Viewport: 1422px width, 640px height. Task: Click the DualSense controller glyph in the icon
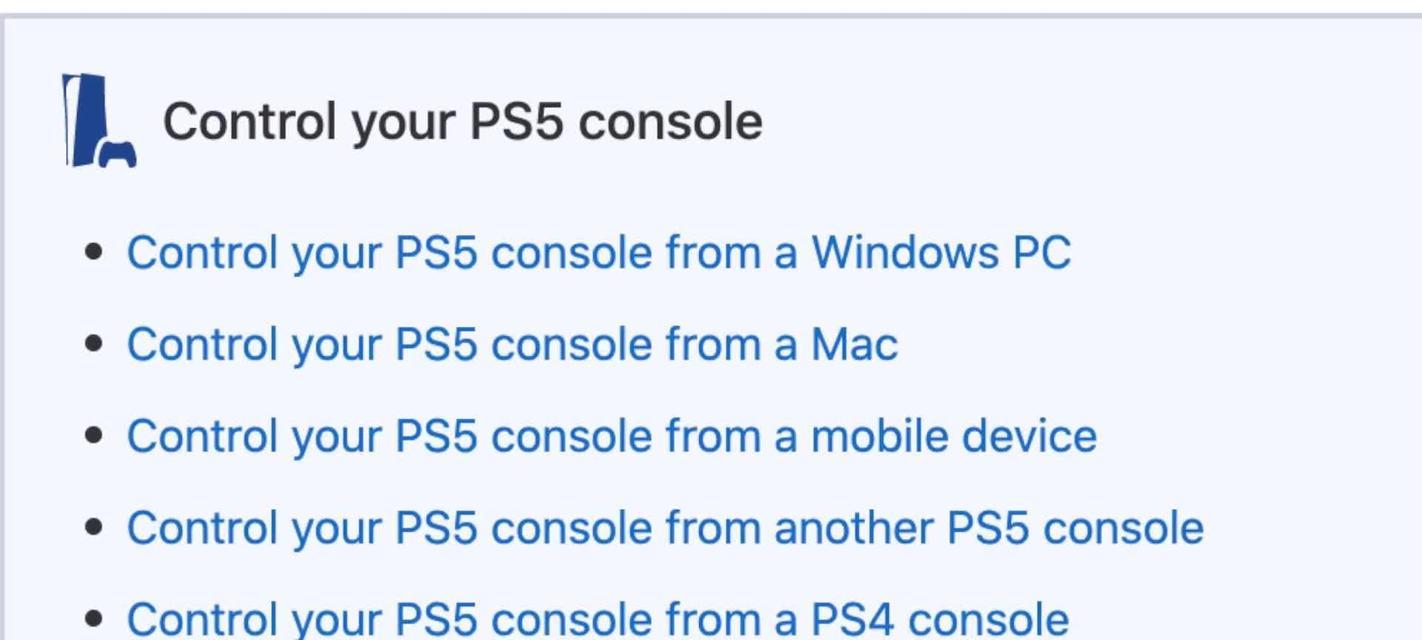coord(117,154)
